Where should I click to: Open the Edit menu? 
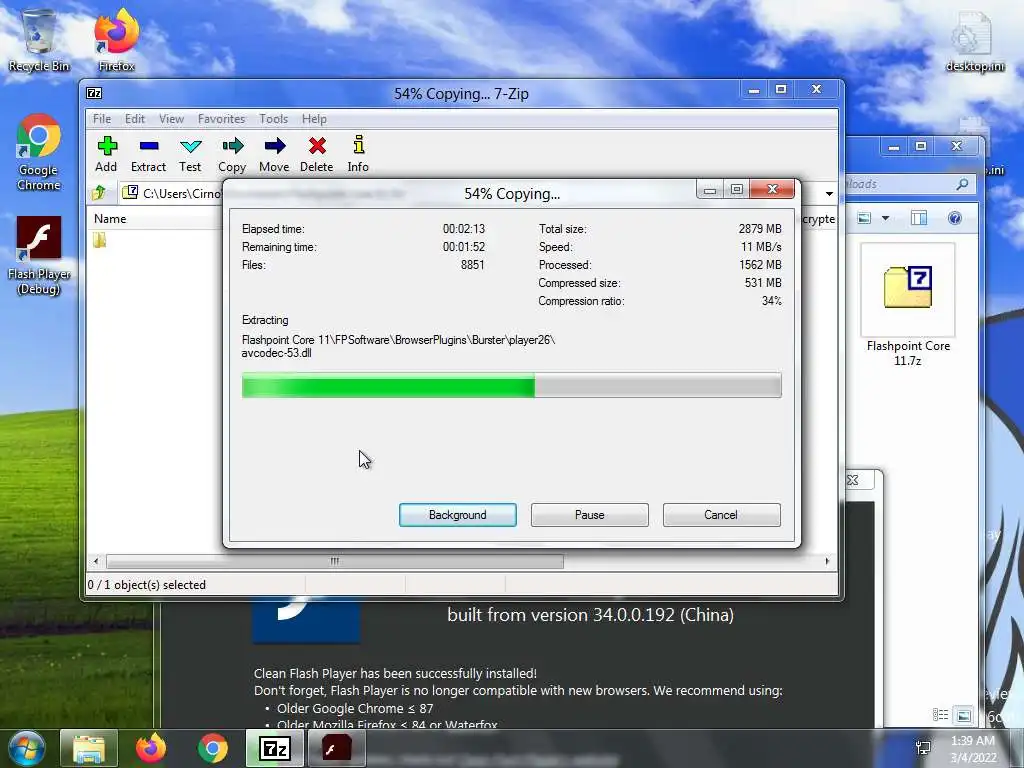tap(135, 119)
